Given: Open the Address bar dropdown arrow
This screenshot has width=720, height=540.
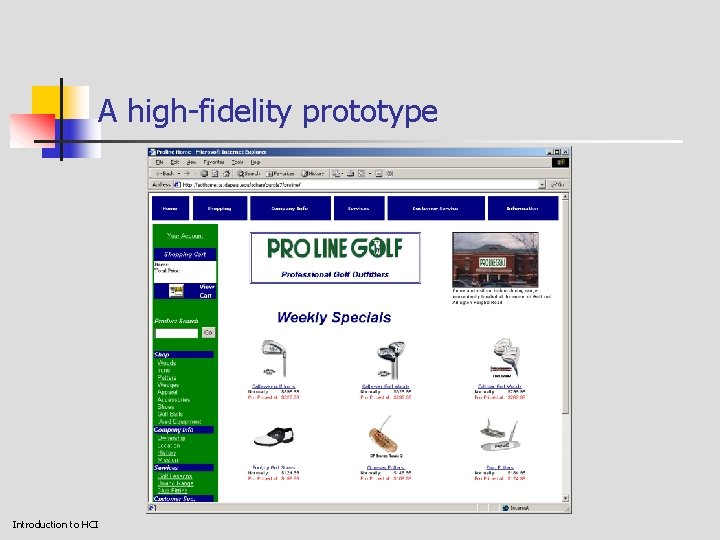Looking at the screenshot, I should click(542, 185).
